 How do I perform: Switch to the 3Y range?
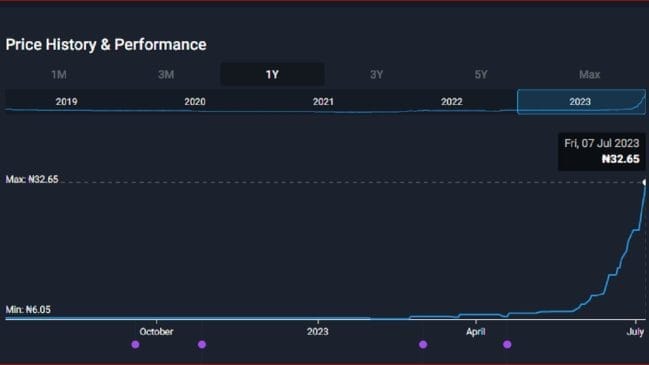point(376,74)
